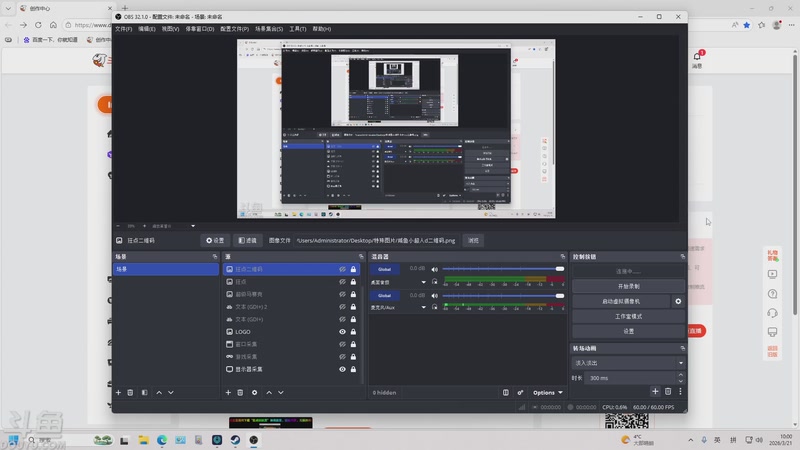Undock the Controls panel with its float icon
The image size is (800, 450).
tap(682, 256)
